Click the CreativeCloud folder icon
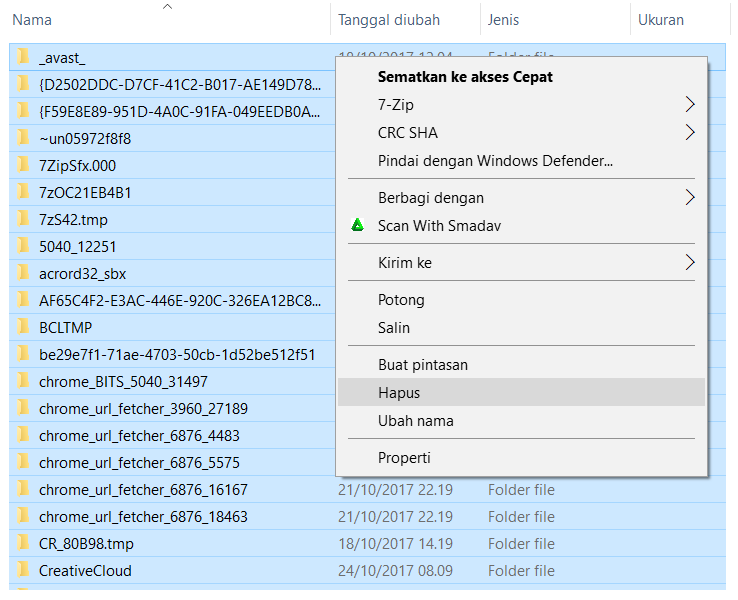 point(24,571)
